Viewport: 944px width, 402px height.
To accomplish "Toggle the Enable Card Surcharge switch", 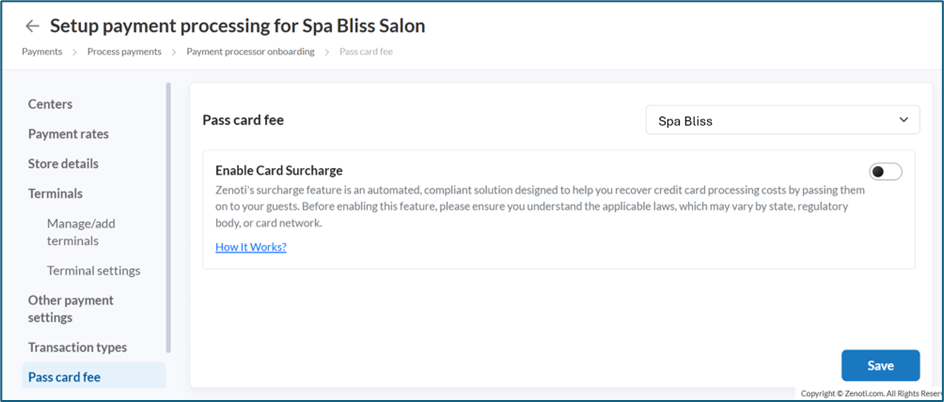I will 885,172.
